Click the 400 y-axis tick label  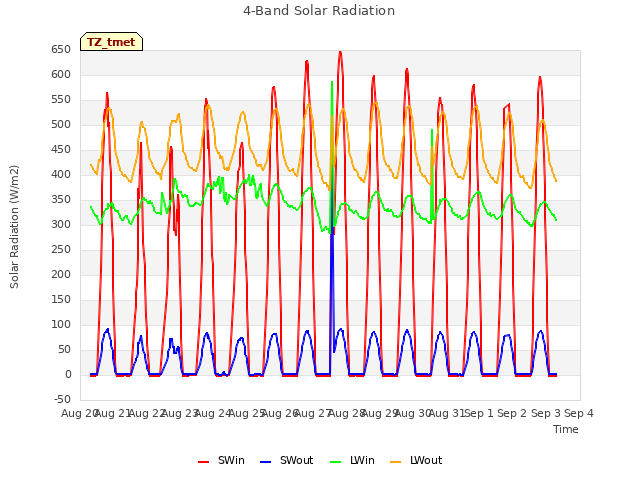pos(61,175)
